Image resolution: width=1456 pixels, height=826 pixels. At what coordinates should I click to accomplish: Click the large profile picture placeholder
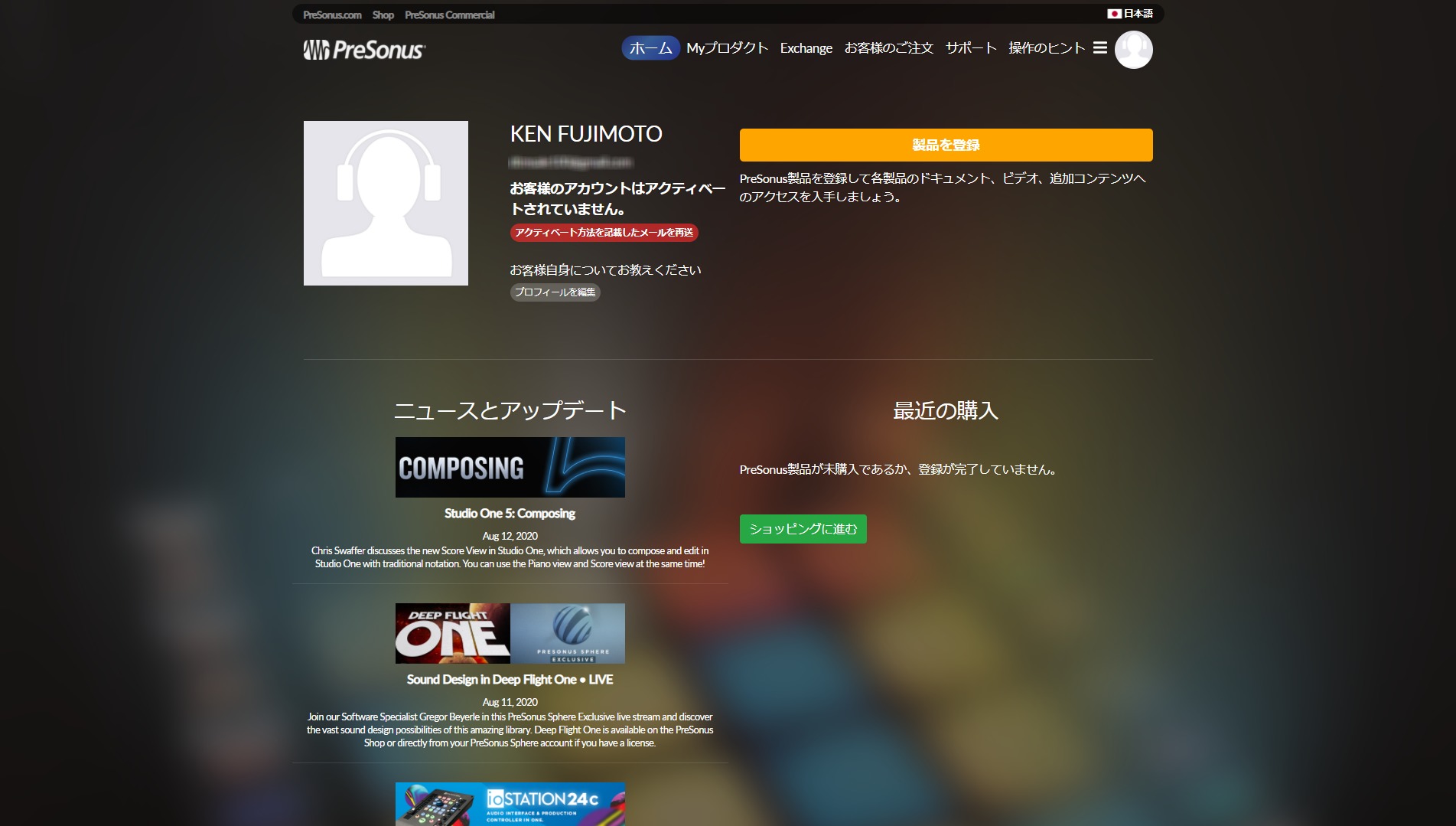pos(386,203)
